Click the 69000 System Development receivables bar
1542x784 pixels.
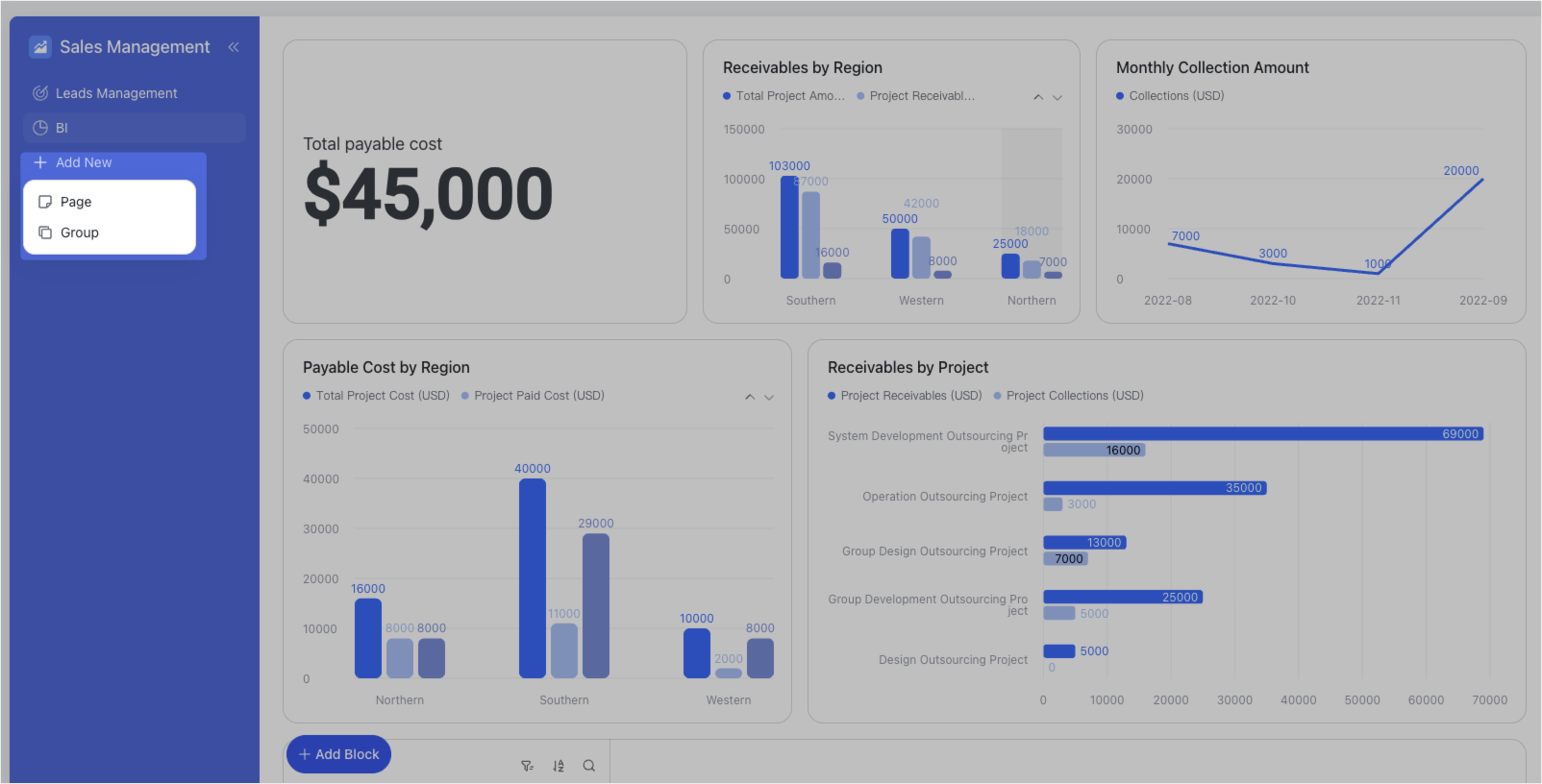pyautogui.click(x=1263, y=434)
